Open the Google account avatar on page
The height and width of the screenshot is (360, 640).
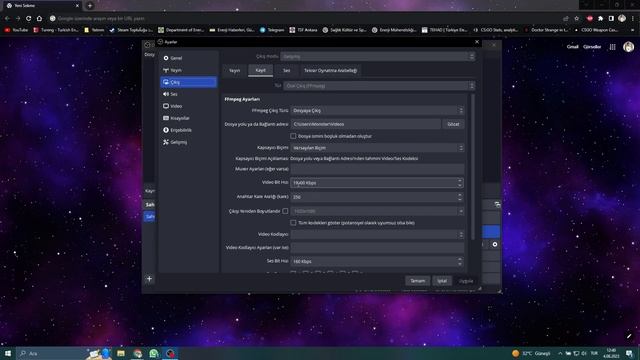coord(628,47)
